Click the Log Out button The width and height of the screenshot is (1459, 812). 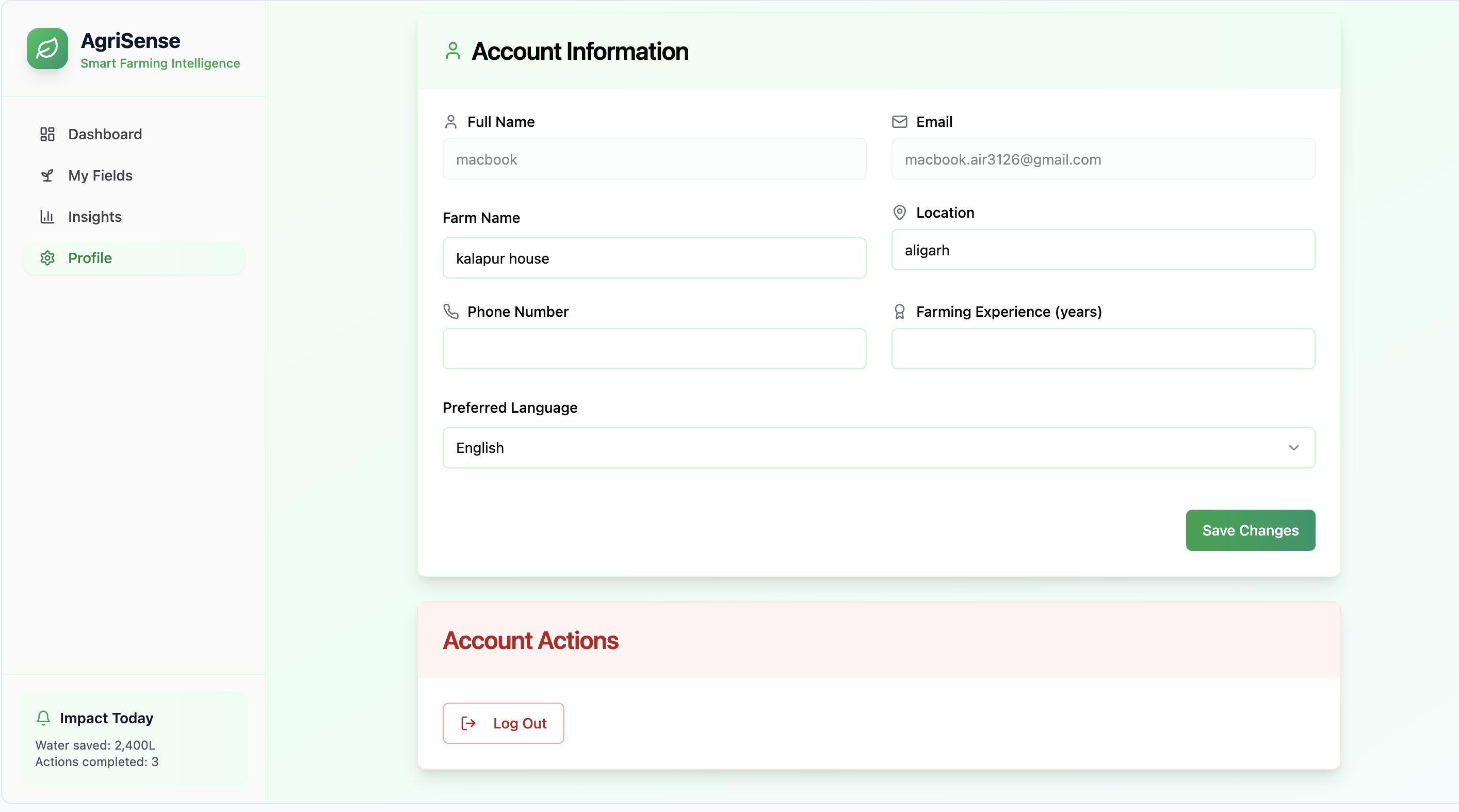(503, 723)
